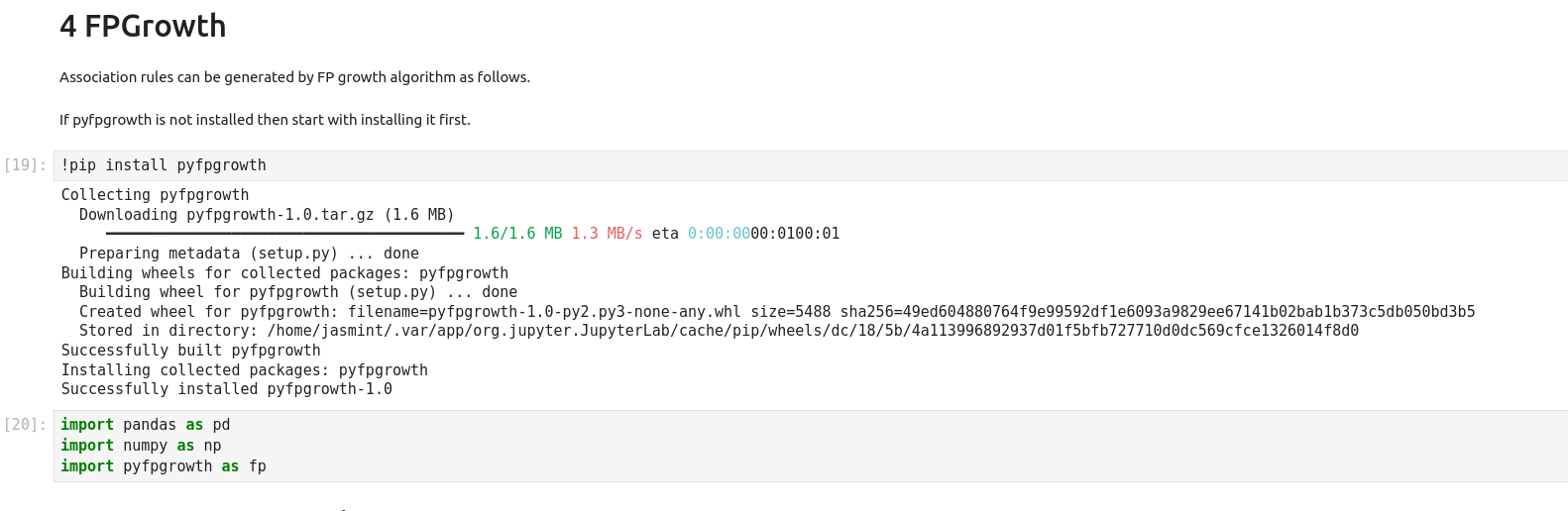Place cursor on "import pandas as pd" line
The height and width of the screenshot is (511, 1568).
(x=145, y=425)
